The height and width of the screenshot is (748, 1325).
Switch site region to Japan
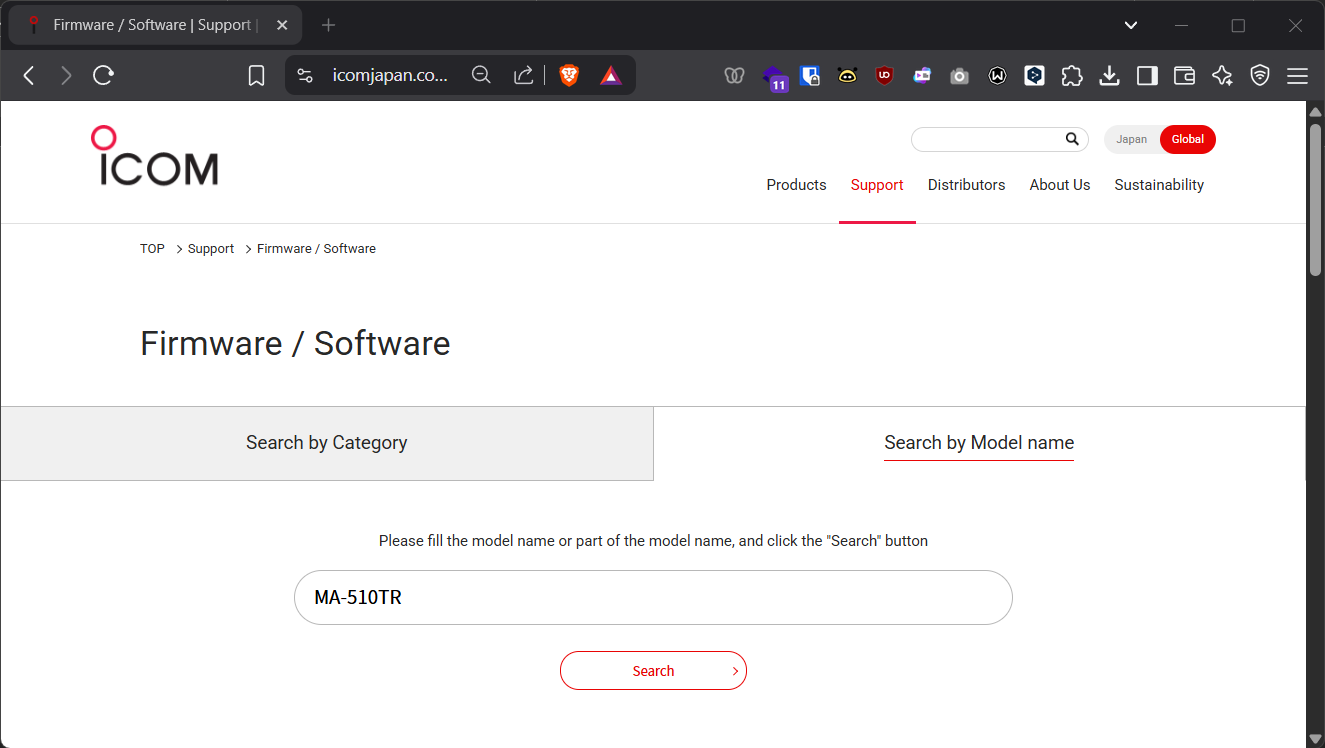tap(1131, 140)
